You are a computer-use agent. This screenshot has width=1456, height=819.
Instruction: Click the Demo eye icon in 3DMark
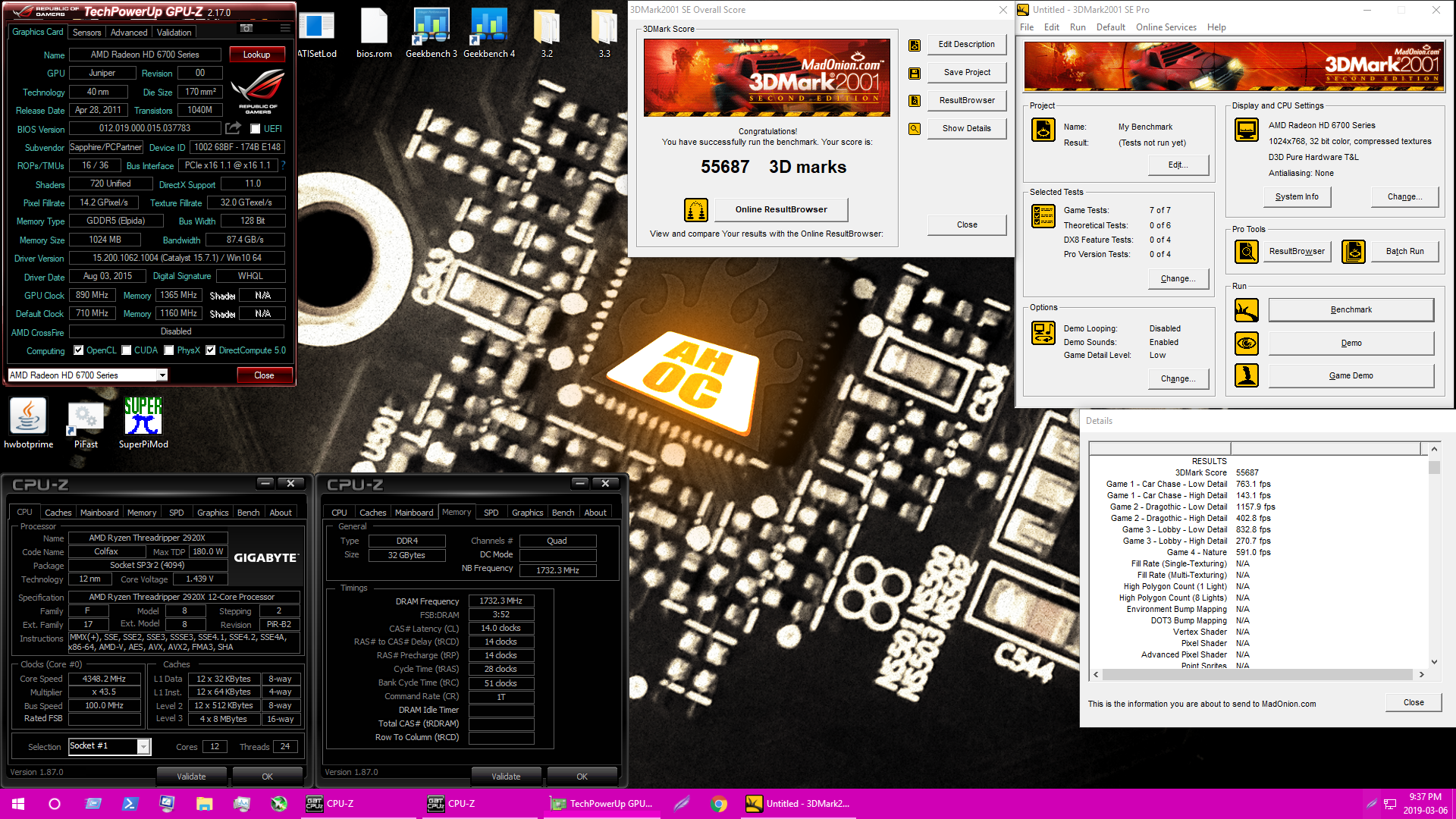click(1246, 343)
